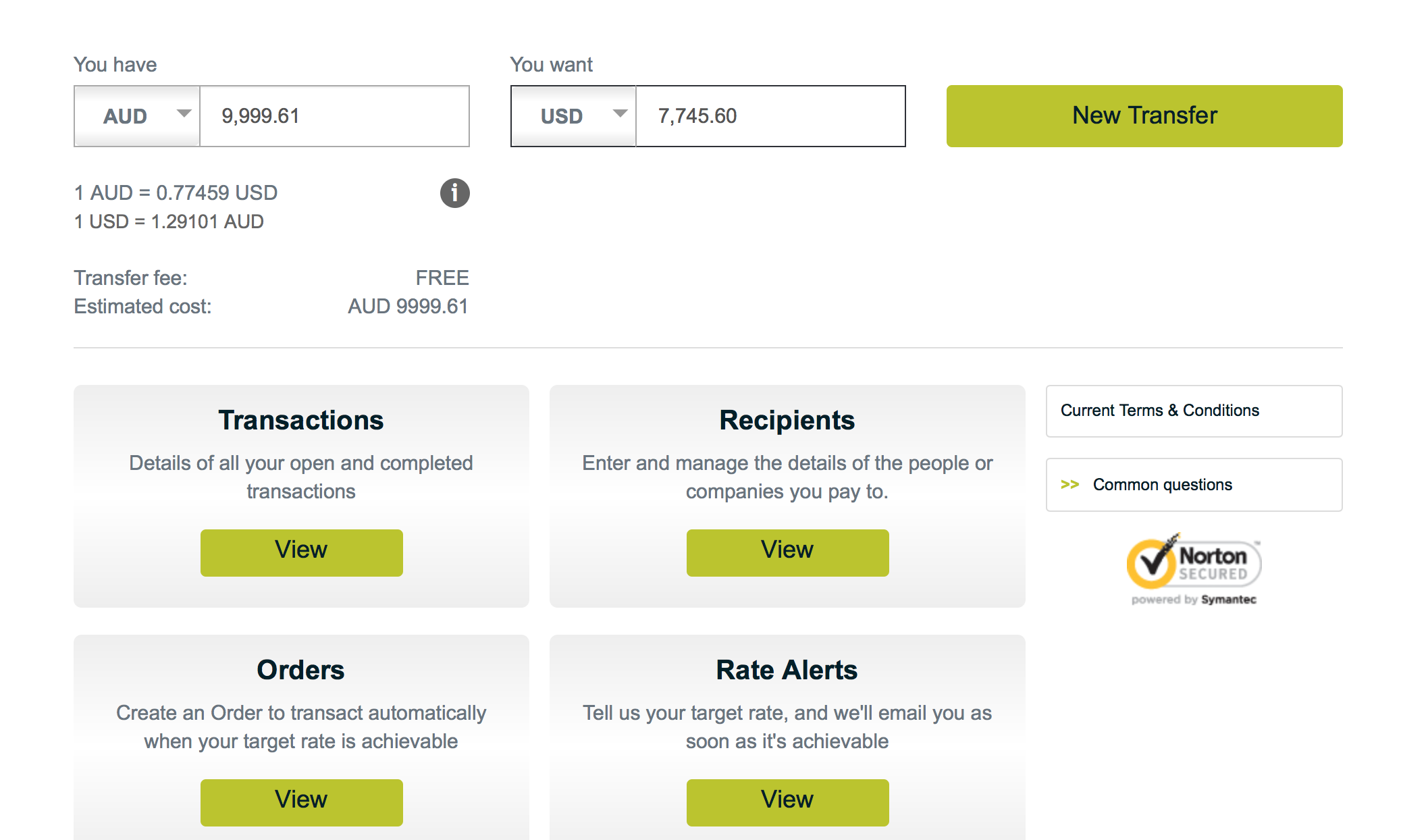Click the exchange rate info icon
Screen dimensions: 1401x840
pos(454,193)
